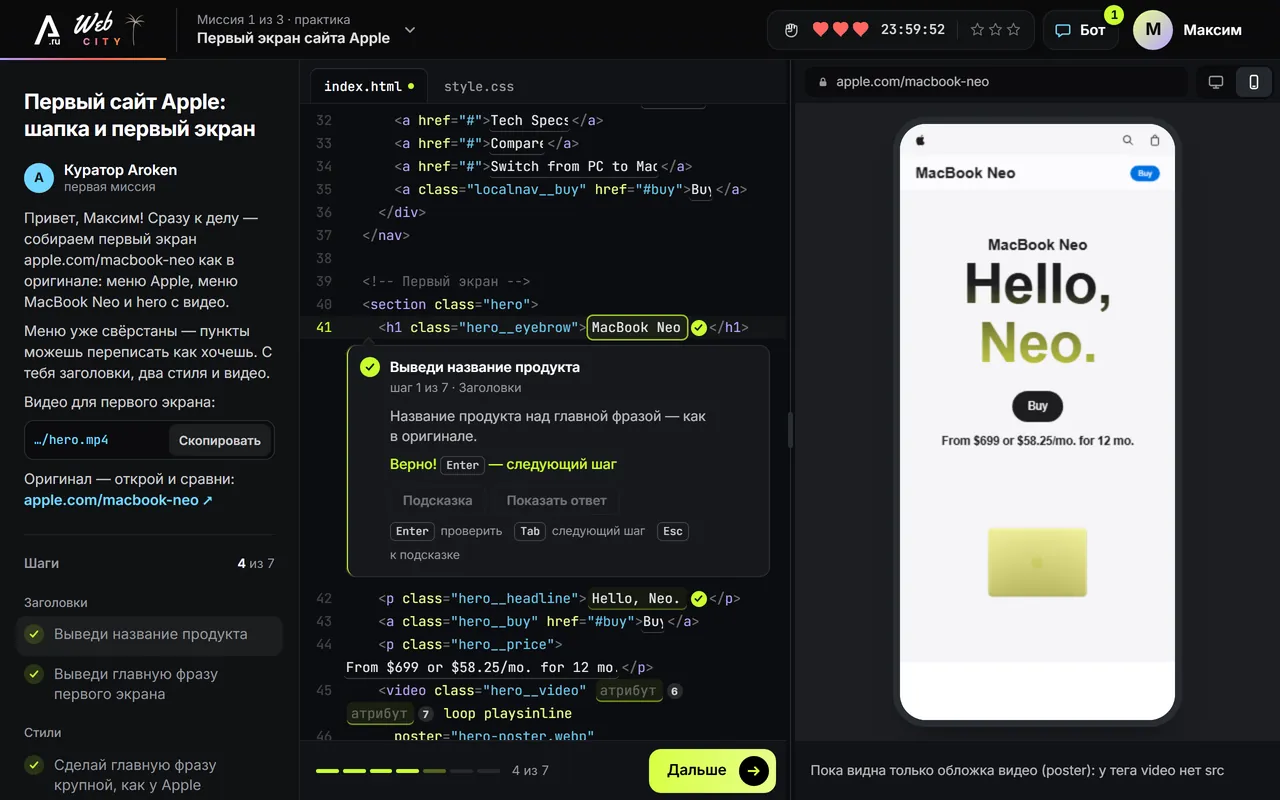Show a hint with Подсказка button
Screen dimensions: 1280x800
coord(437,500)
